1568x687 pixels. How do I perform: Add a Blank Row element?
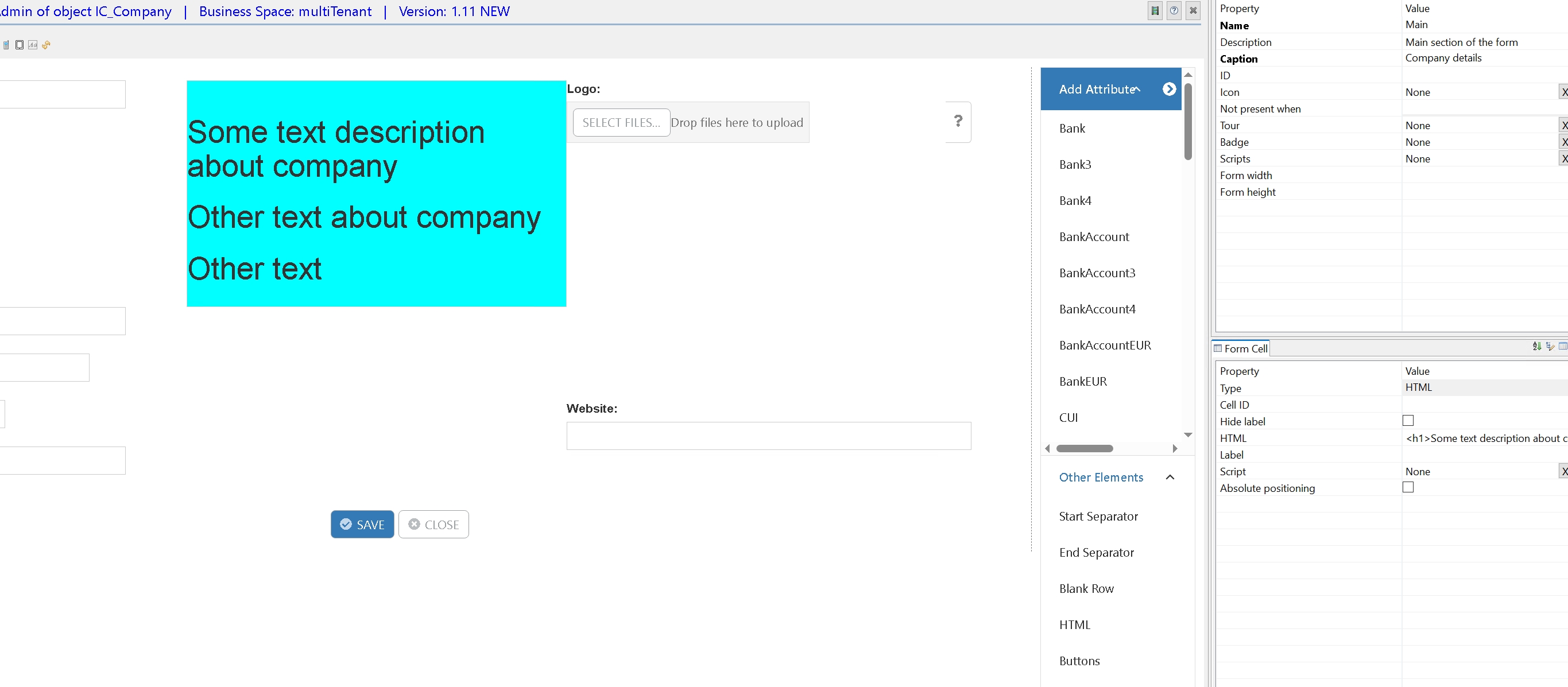(1086, 588)
